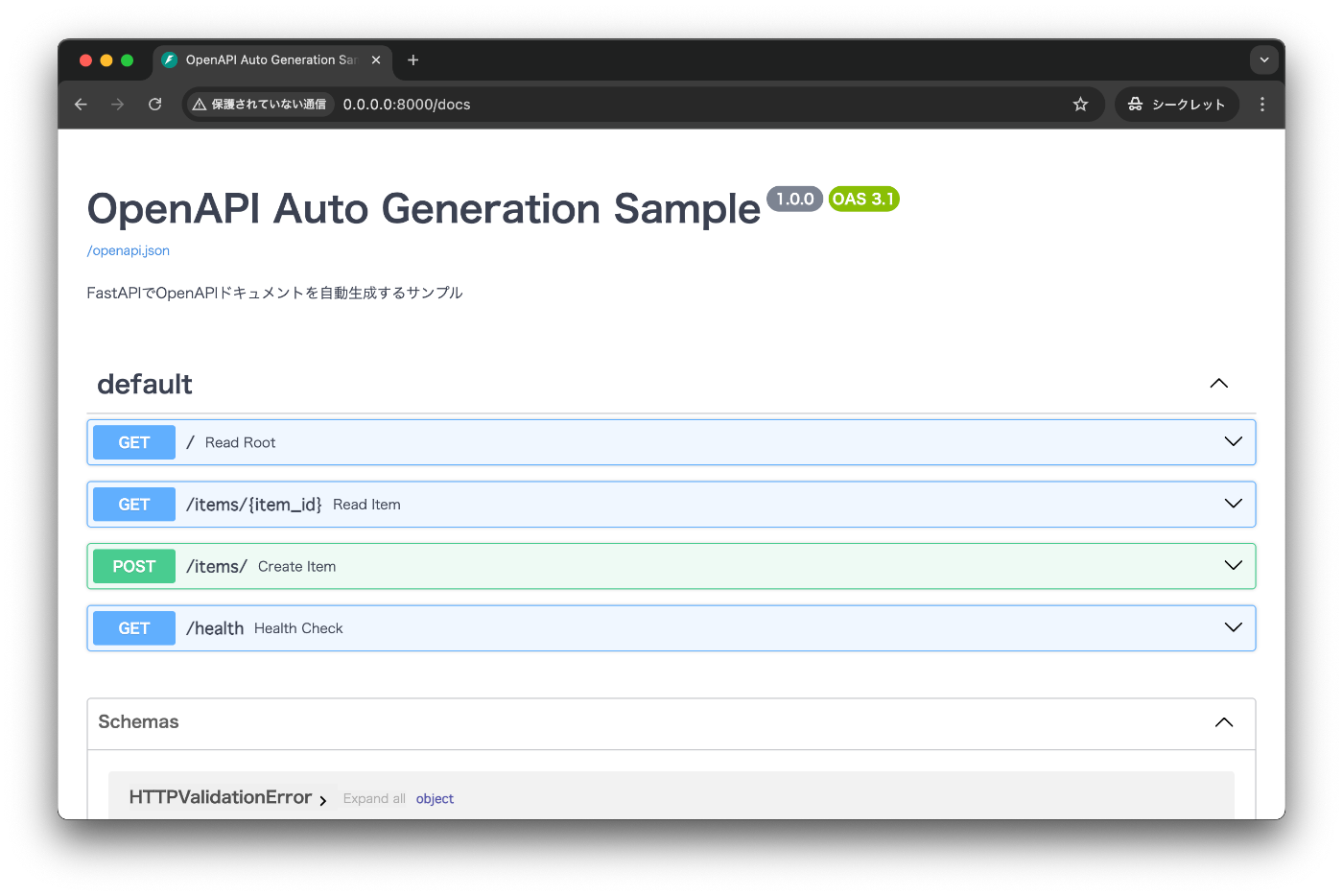
Task: Open the /openapi.json link
Action: pos(129,250)
